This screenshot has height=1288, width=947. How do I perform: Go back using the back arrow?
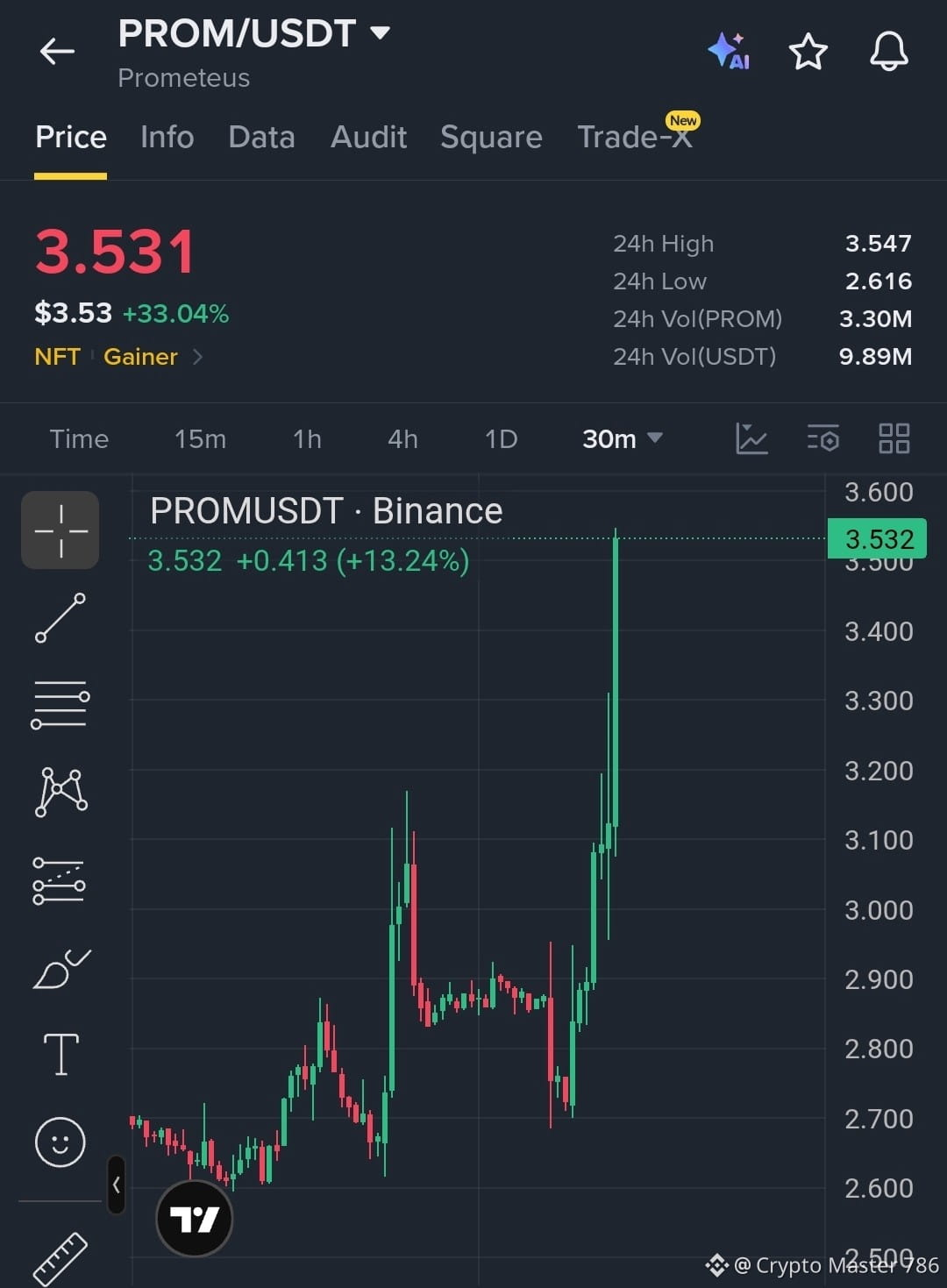click(x=58, y=52)
